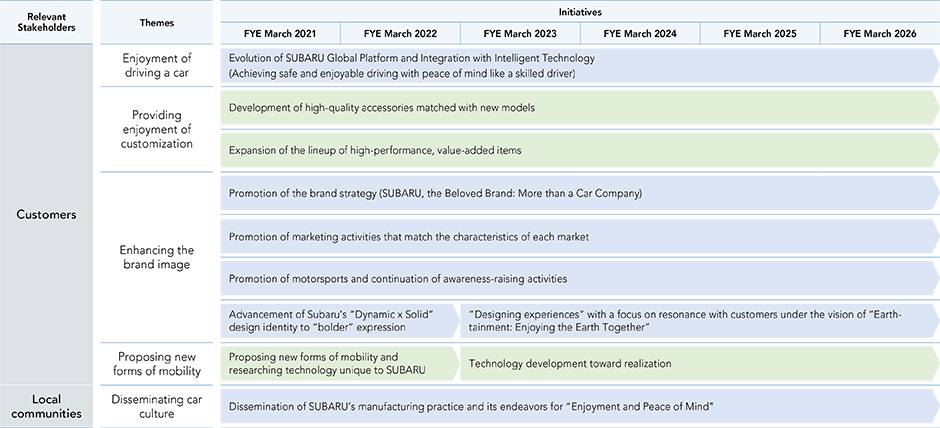The image size is (940, 428).
Task: Click the 'Initiatives' header
Action: tap(580, 11)
